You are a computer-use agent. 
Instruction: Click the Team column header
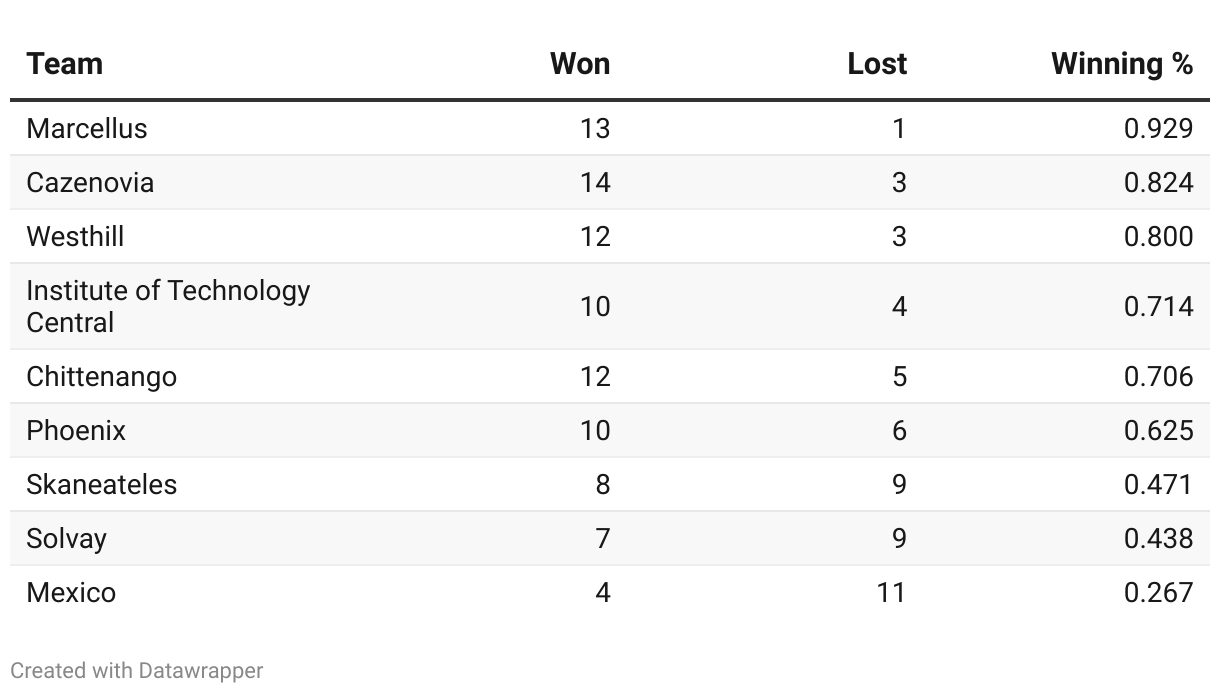(x=65, y=64)
